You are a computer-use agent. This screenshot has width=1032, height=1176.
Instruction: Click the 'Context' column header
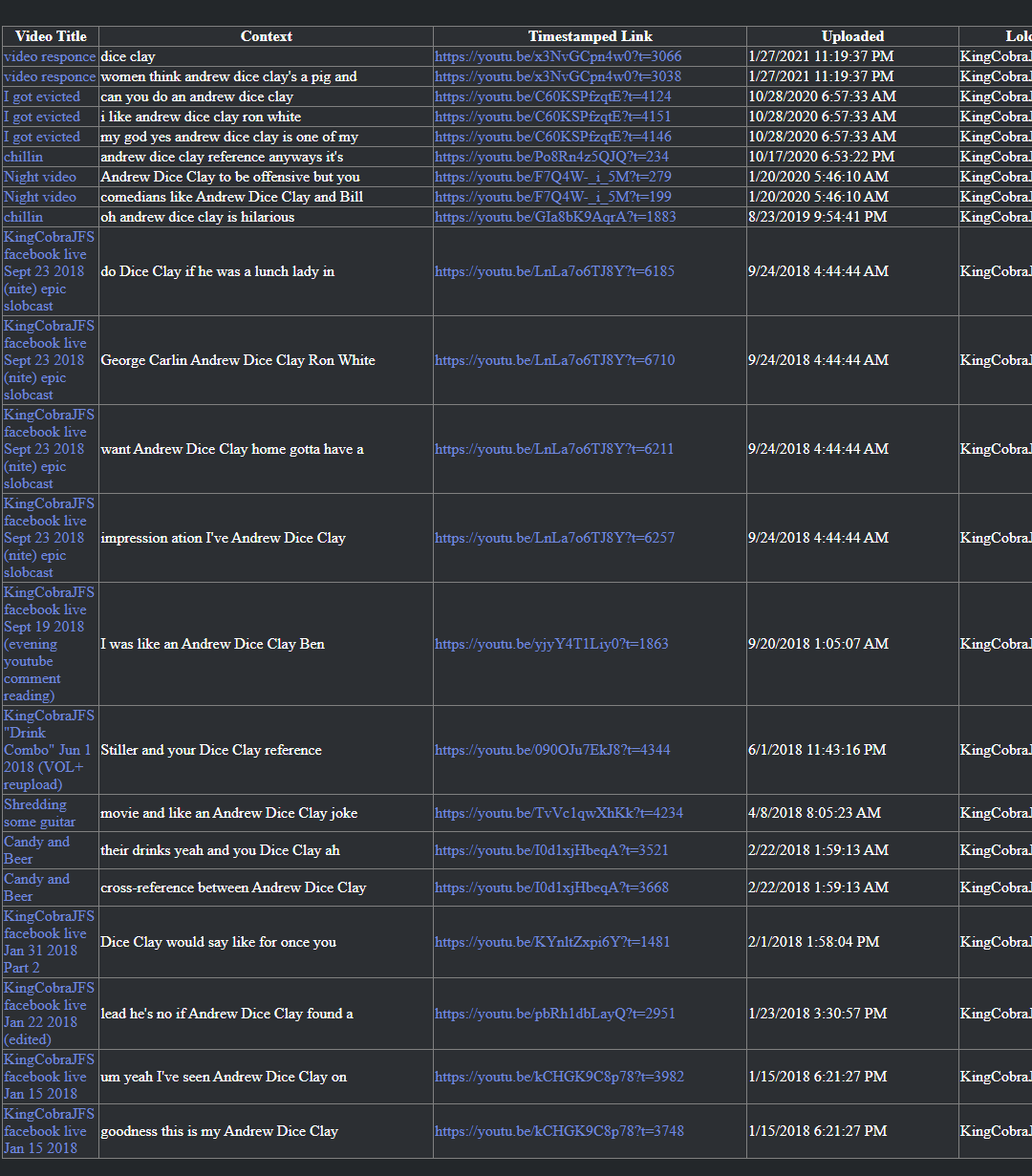(267, 36)
